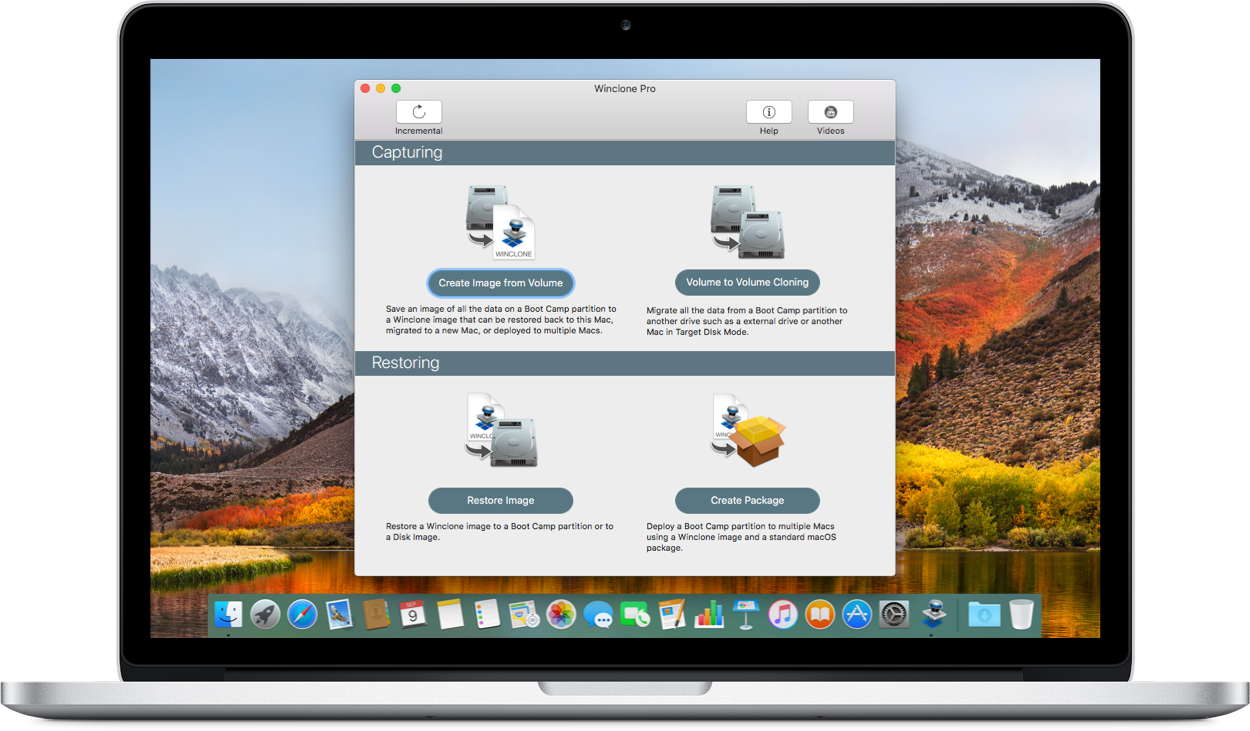Click the Create Package button
Screen dimensions: 1250x731
tap(748, 500)
